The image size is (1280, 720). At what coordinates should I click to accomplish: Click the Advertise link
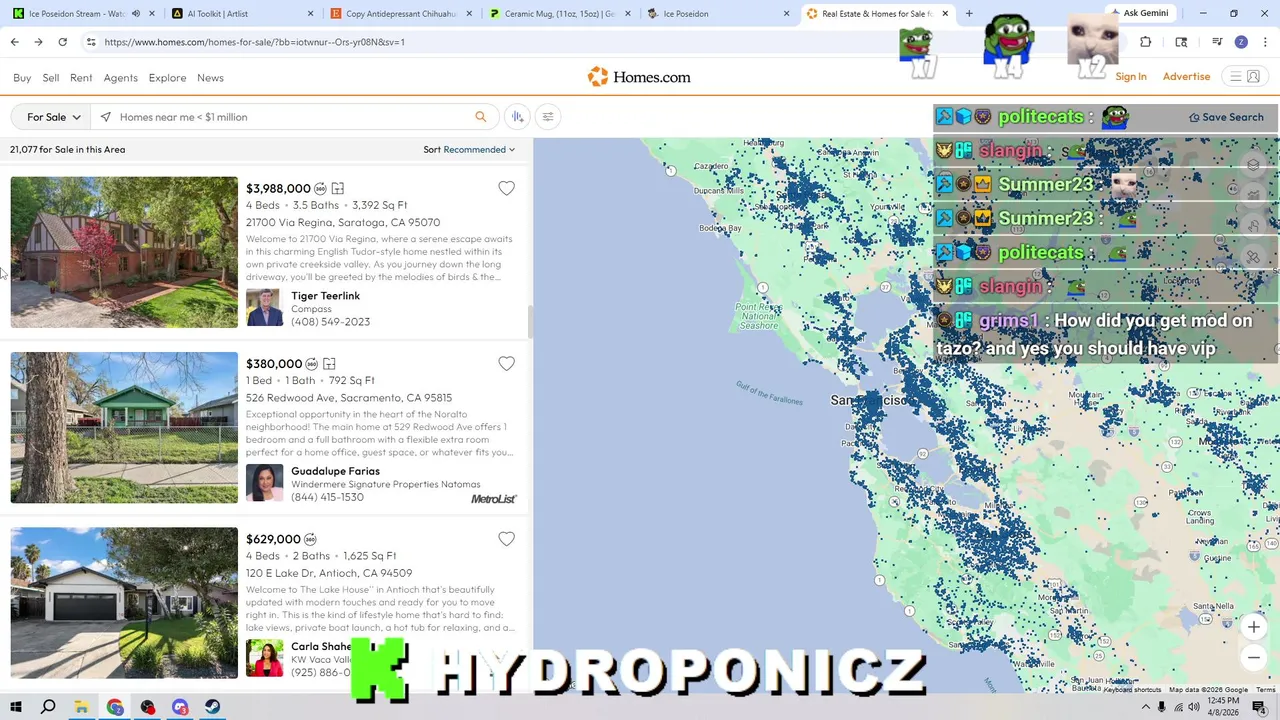coord(1186,77)
